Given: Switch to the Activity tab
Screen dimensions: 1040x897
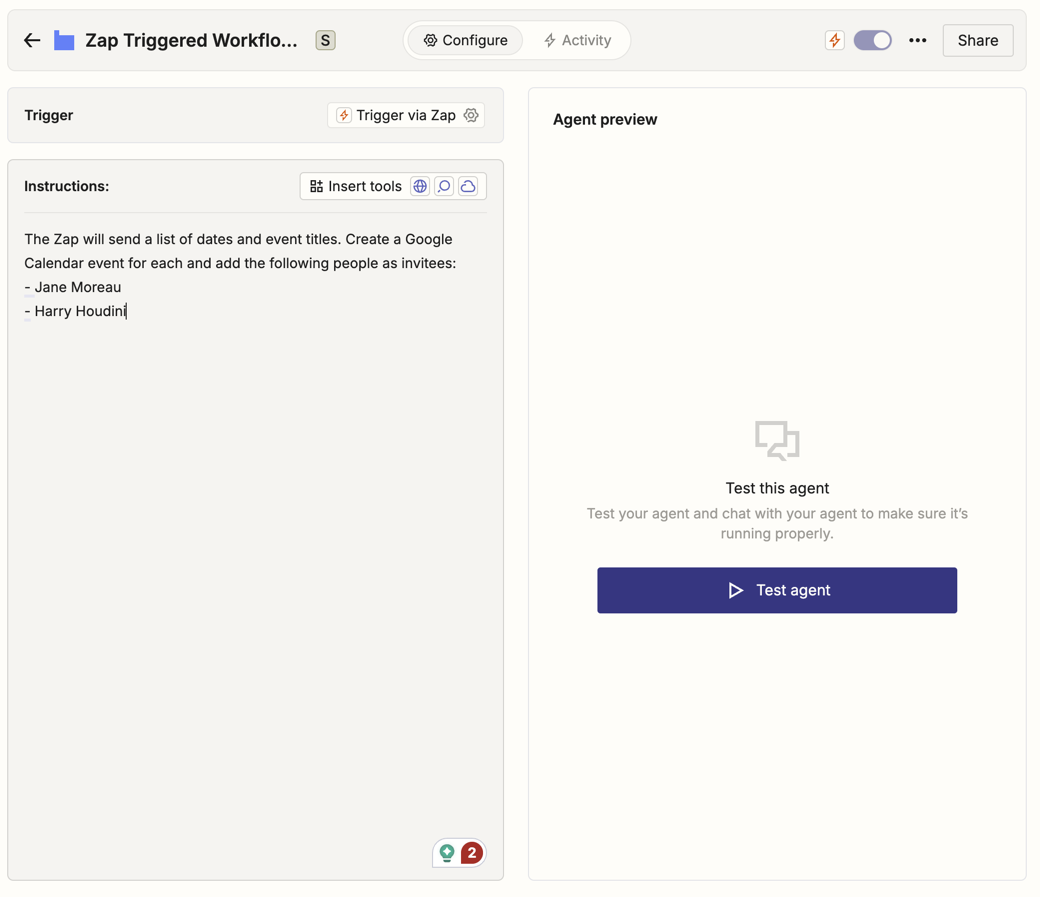Looking at the screenshot, I should [x=577, y=41].
